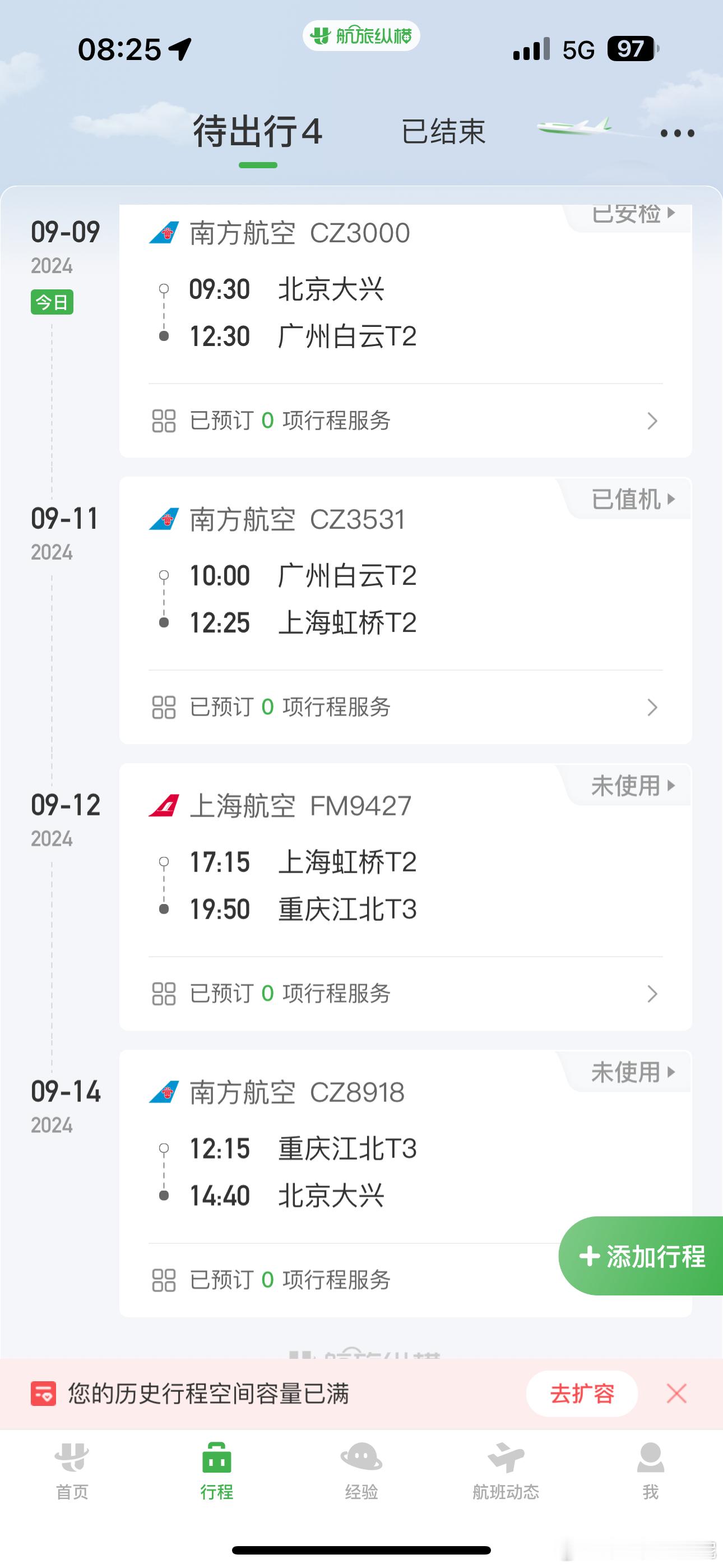
Task: Tap the 航旅纵横 logo pill at top
Action: (361, 36)
